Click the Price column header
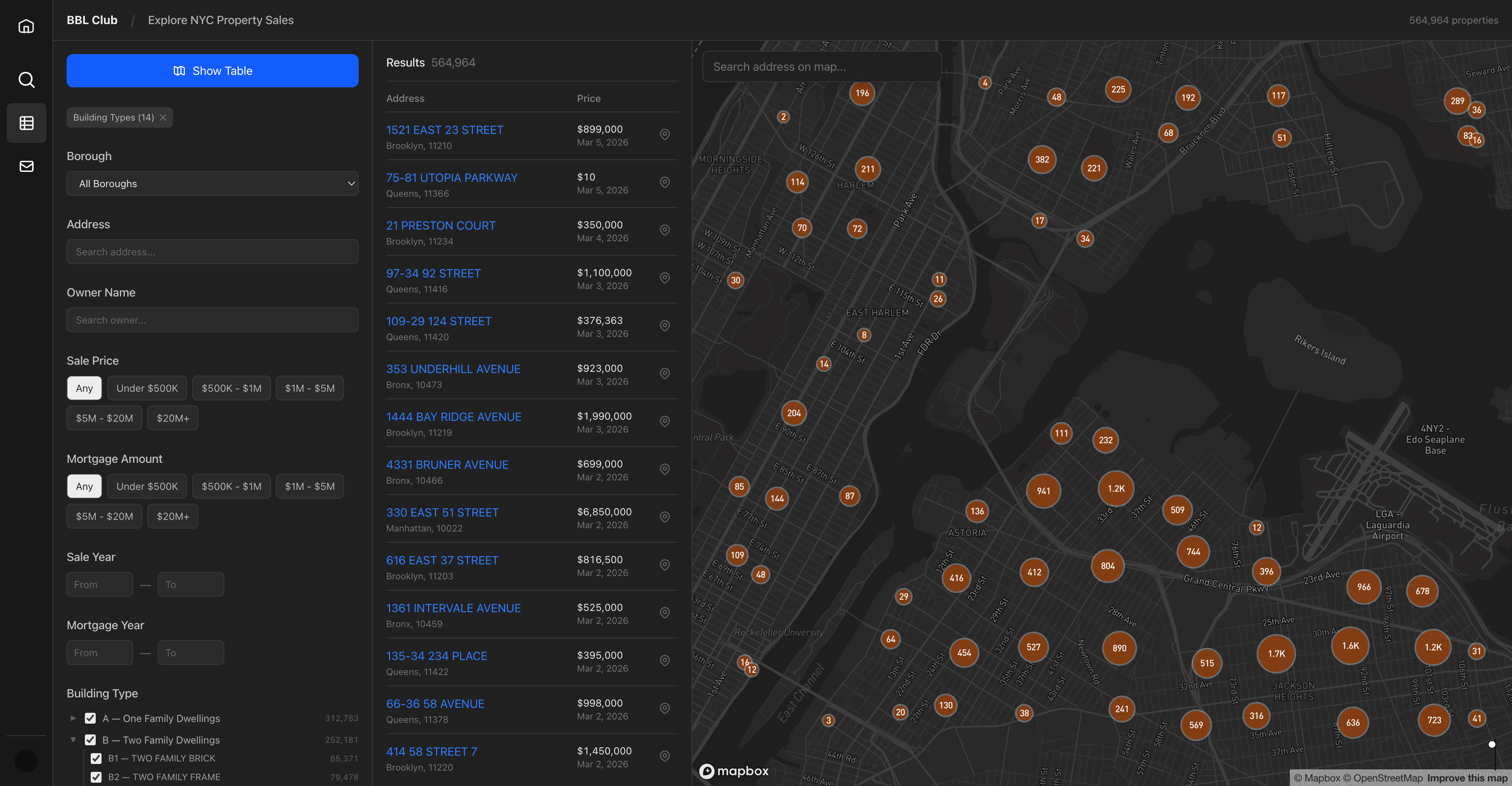Screen dimensions: 1512x786 (588, 99)
